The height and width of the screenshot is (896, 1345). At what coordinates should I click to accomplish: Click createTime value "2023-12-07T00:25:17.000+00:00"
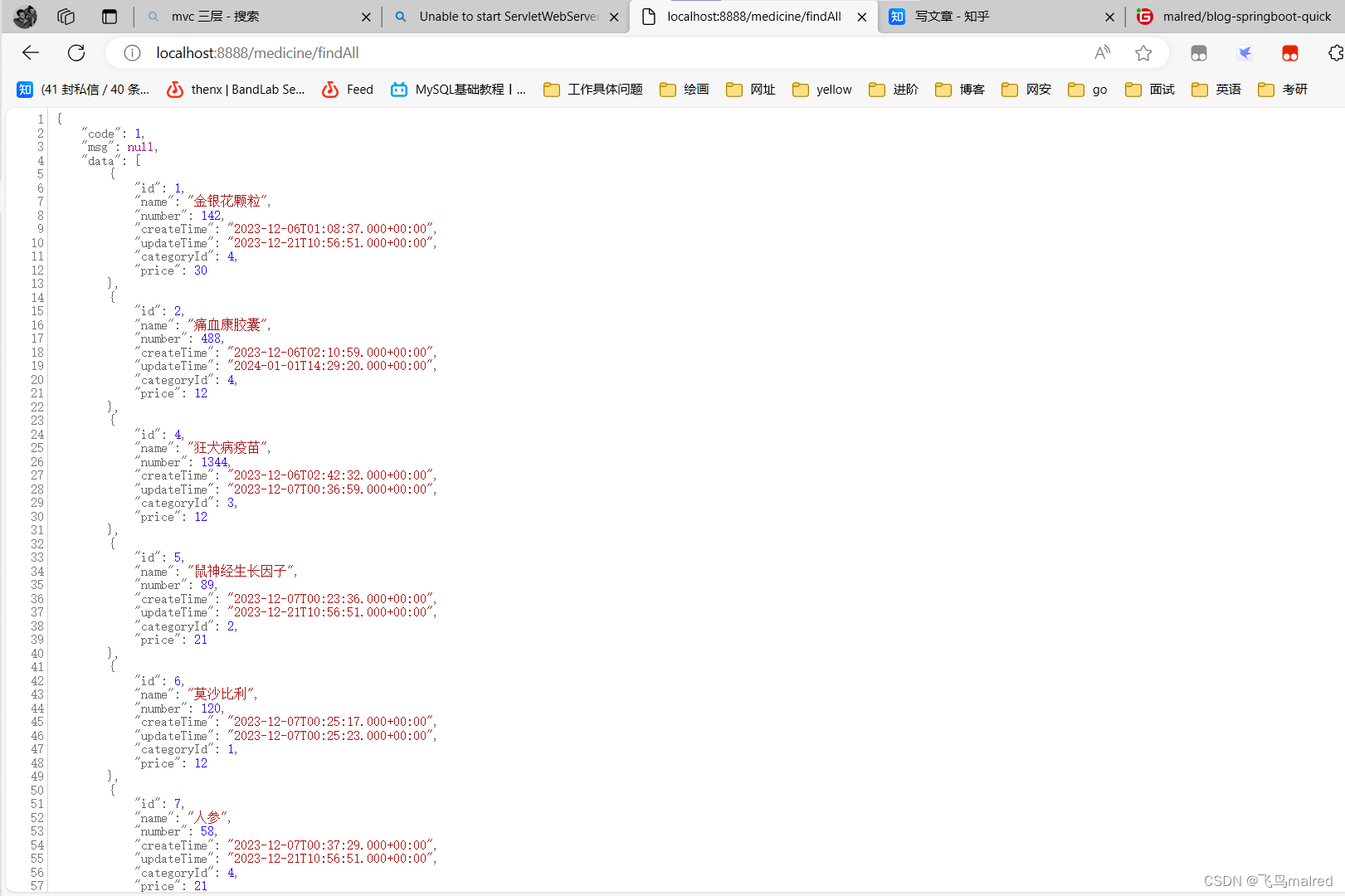tap(330, 722)
